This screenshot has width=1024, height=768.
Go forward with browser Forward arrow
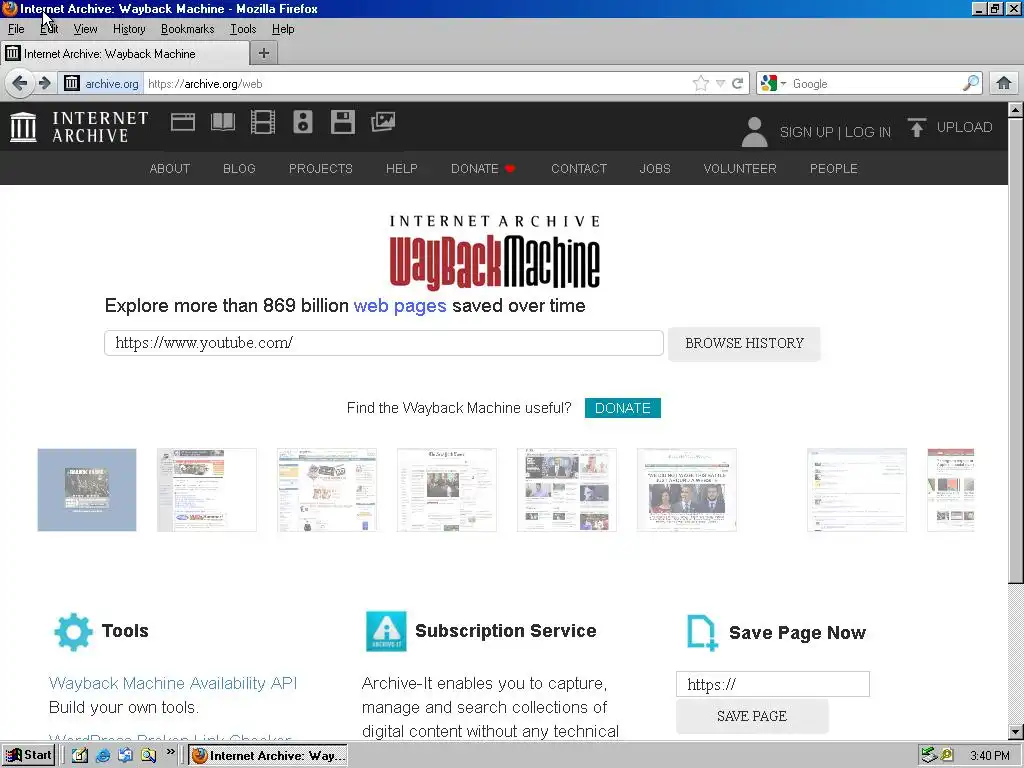coord(44,84)
